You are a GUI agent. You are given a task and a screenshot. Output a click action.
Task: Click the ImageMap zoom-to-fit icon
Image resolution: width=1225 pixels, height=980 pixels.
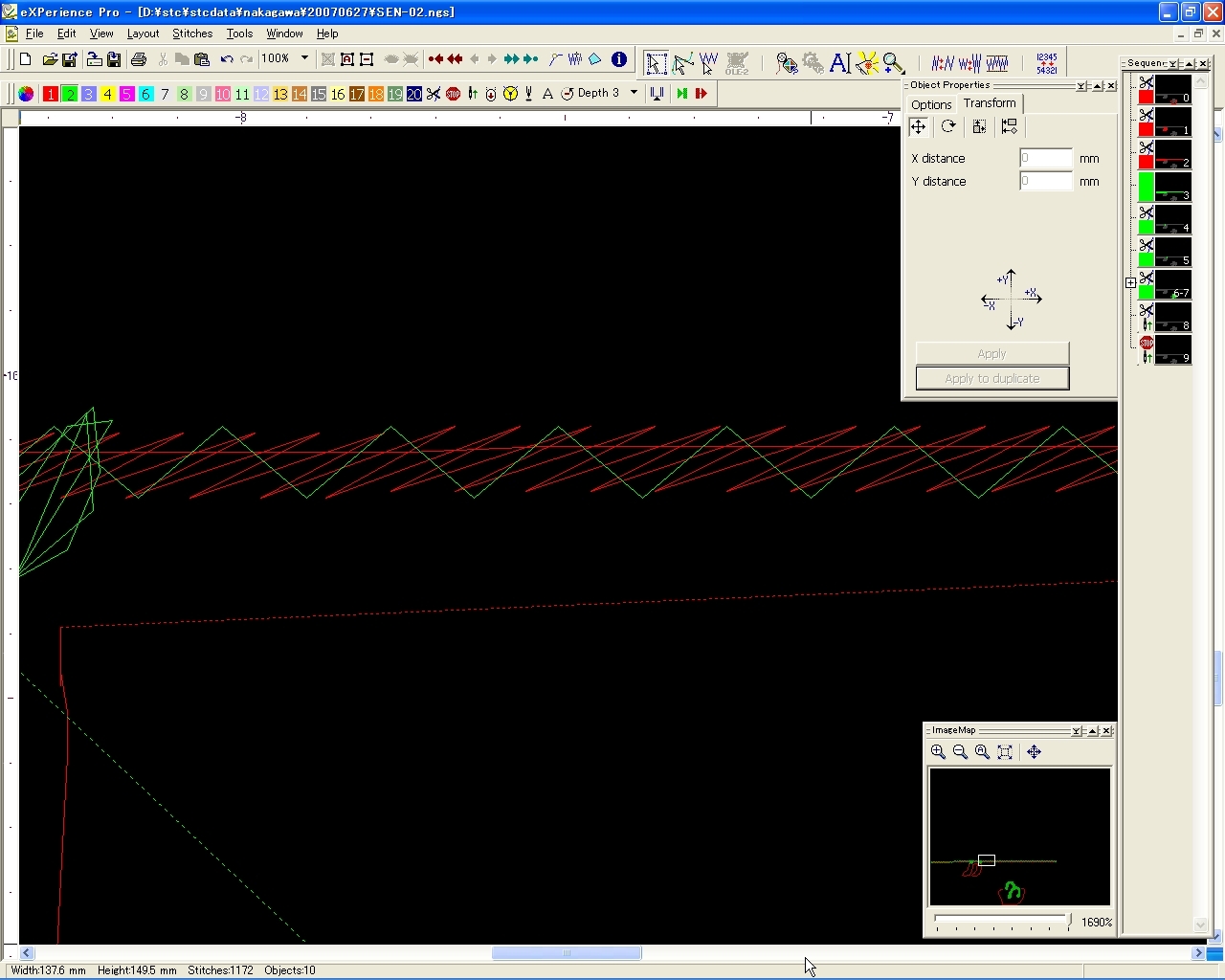pyautogui.click(x=1005, y=752)
